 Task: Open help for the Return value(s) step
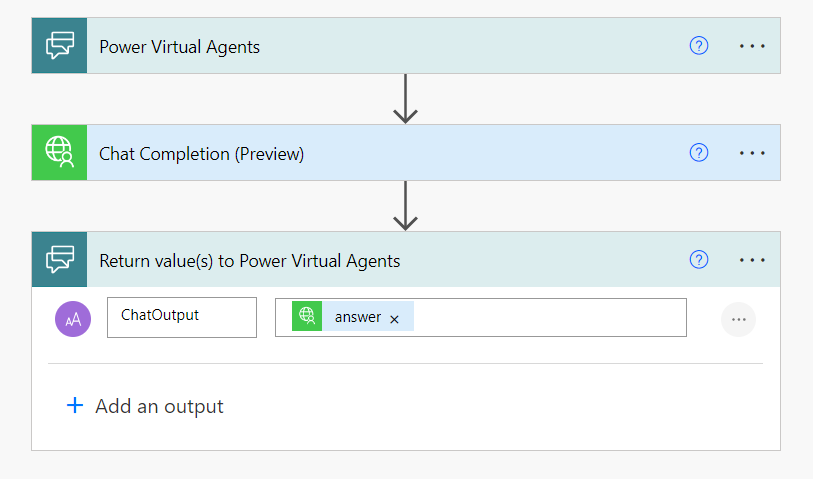click(699, 260)
